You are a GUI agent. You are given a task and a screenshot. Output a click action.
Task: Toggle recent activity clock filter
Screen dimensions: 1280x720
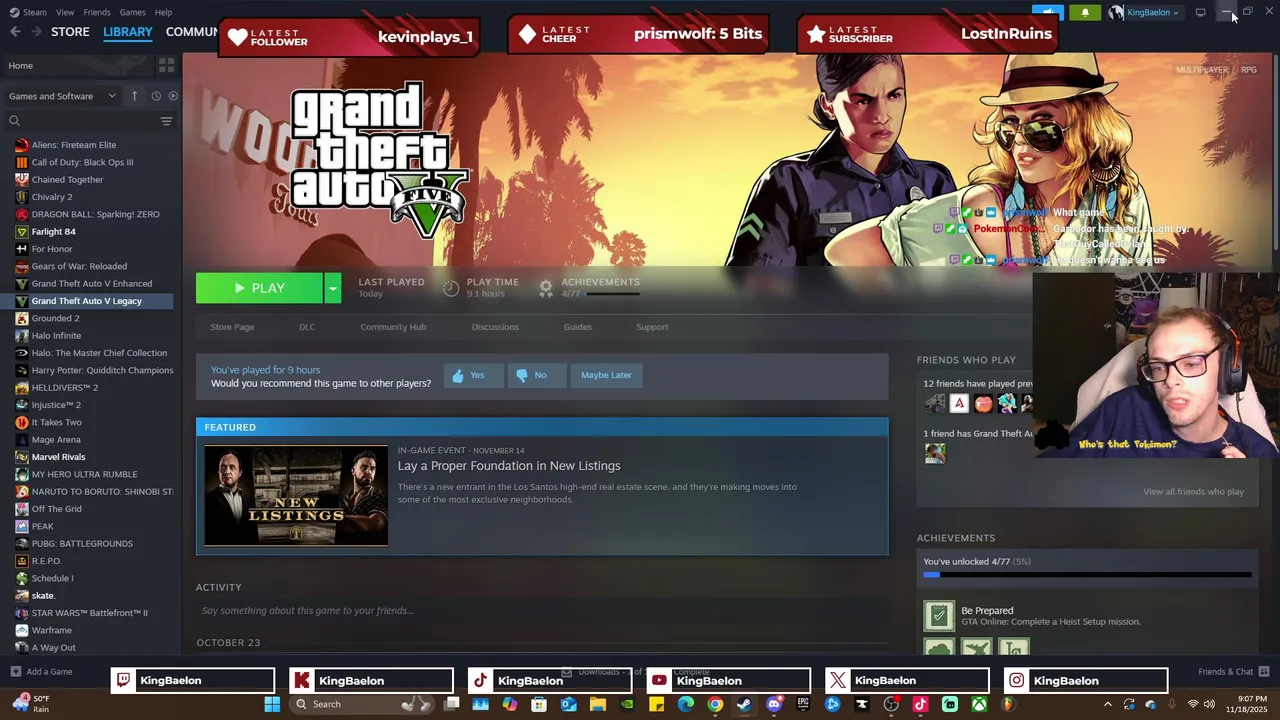coord(156,96)
